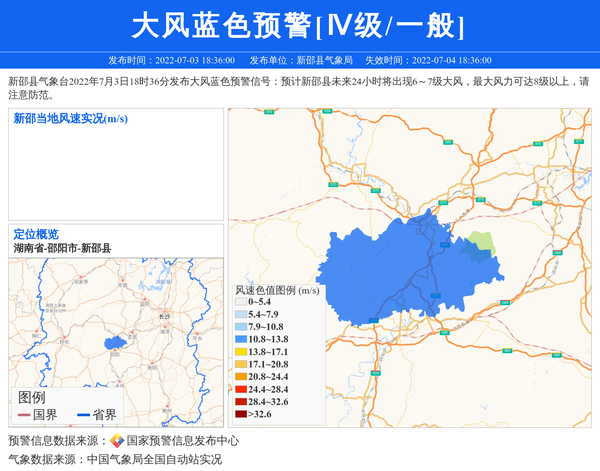Viewport: 600px width, 471px height.
Task: Open the 定位概览 panel heading
Action: click(x=36, y=234)
